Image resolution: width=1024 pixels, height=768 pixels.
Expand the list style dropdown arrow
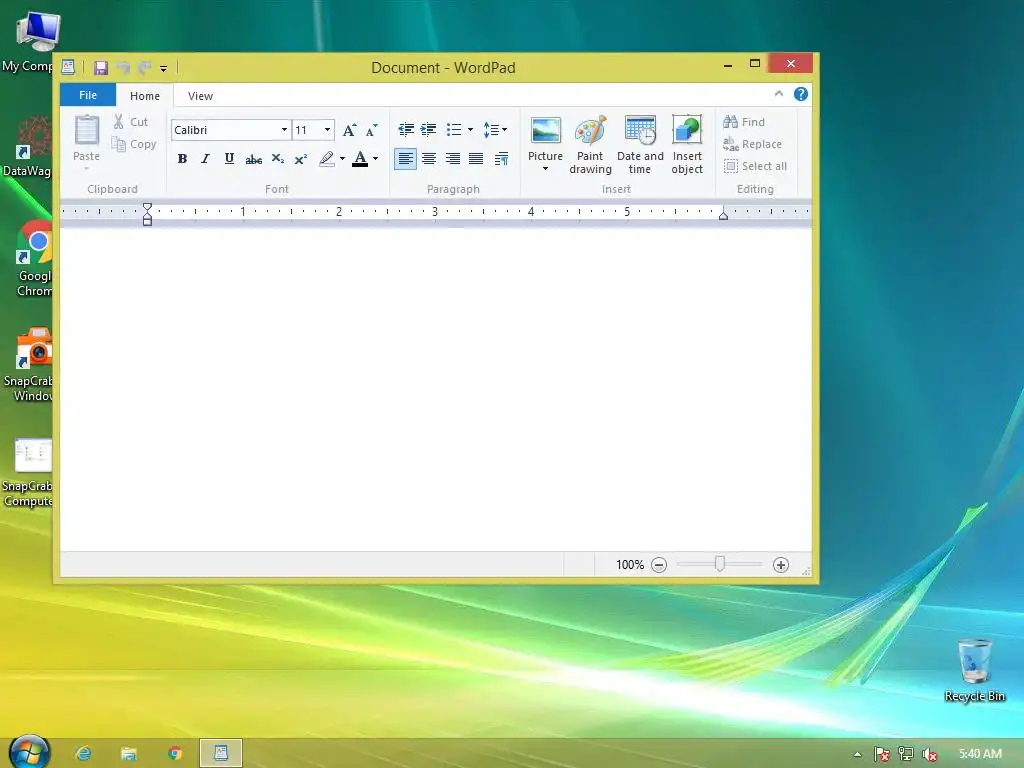pos(470,129)
